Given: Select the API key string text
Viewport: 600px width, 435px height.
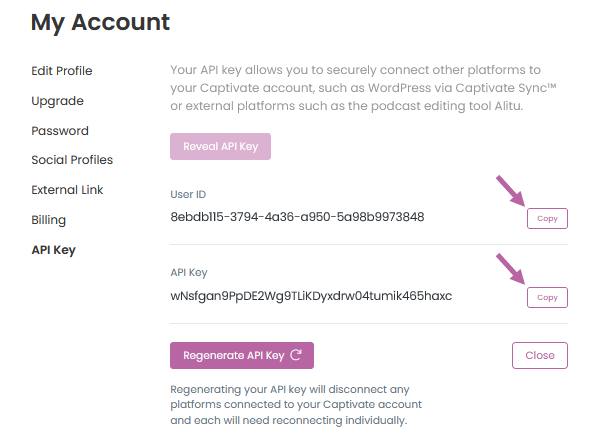Looking at the screenshot, I should tap(311, 296).
